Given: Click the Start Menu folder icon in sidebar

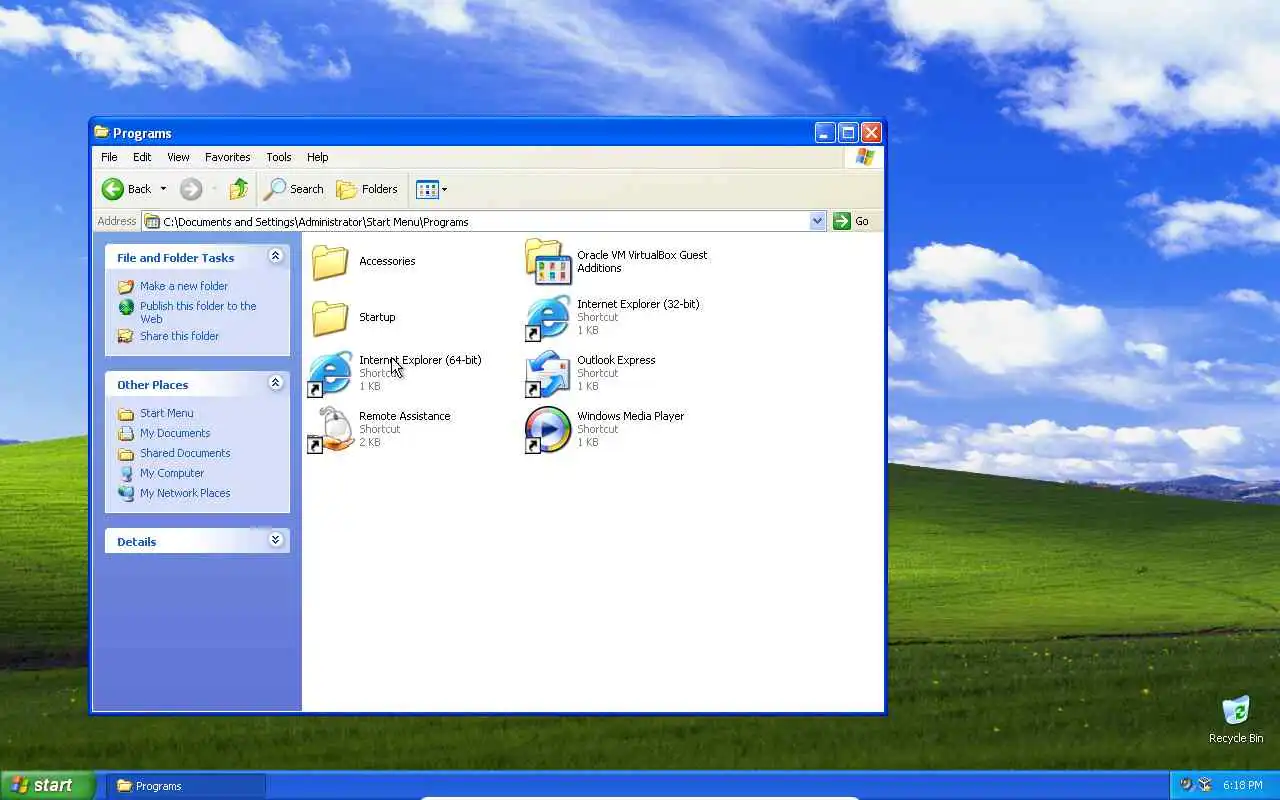Looking at the screenshot, I should pos(126,413).
